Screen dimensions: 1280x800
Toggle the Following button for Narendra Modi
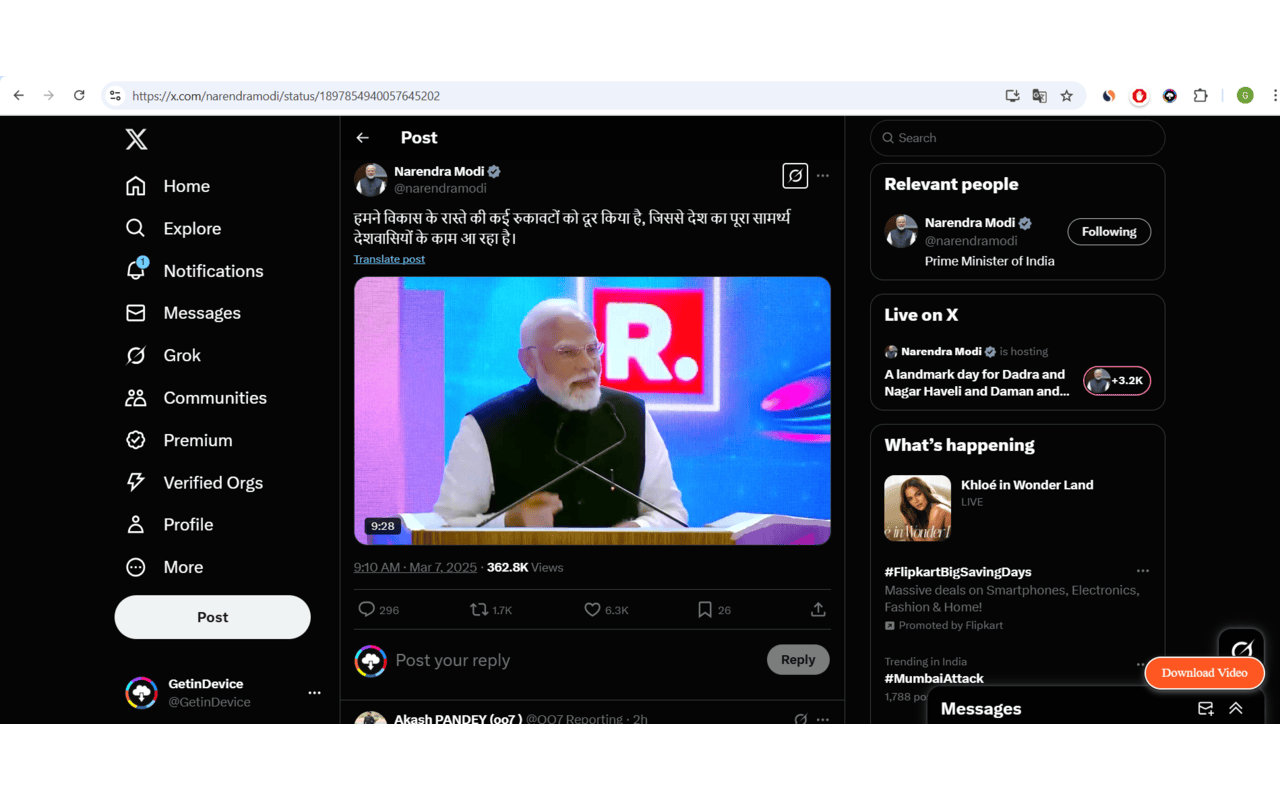[x=1109, y=232]
